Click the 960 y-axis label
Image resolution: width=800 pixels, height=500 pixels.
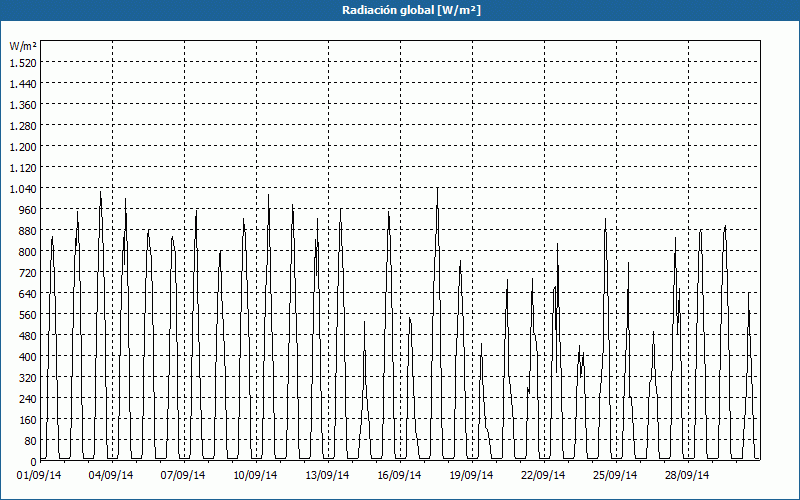click(x=28, y=210)
